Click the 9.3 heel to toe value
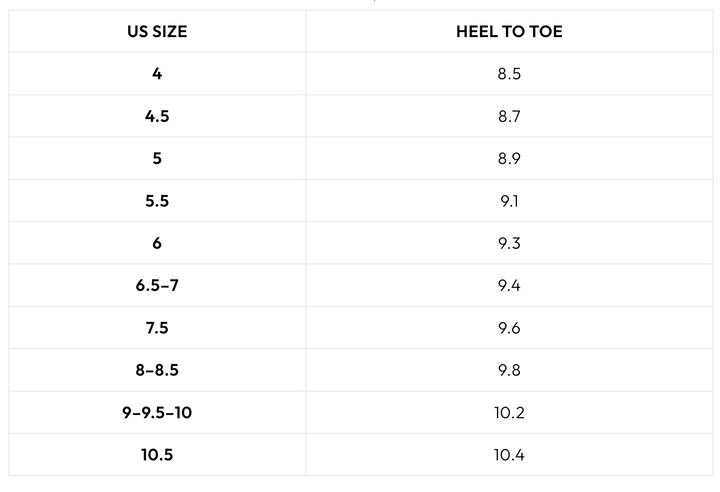The height and width of the screenshot is (492, 720). (509, 243)
